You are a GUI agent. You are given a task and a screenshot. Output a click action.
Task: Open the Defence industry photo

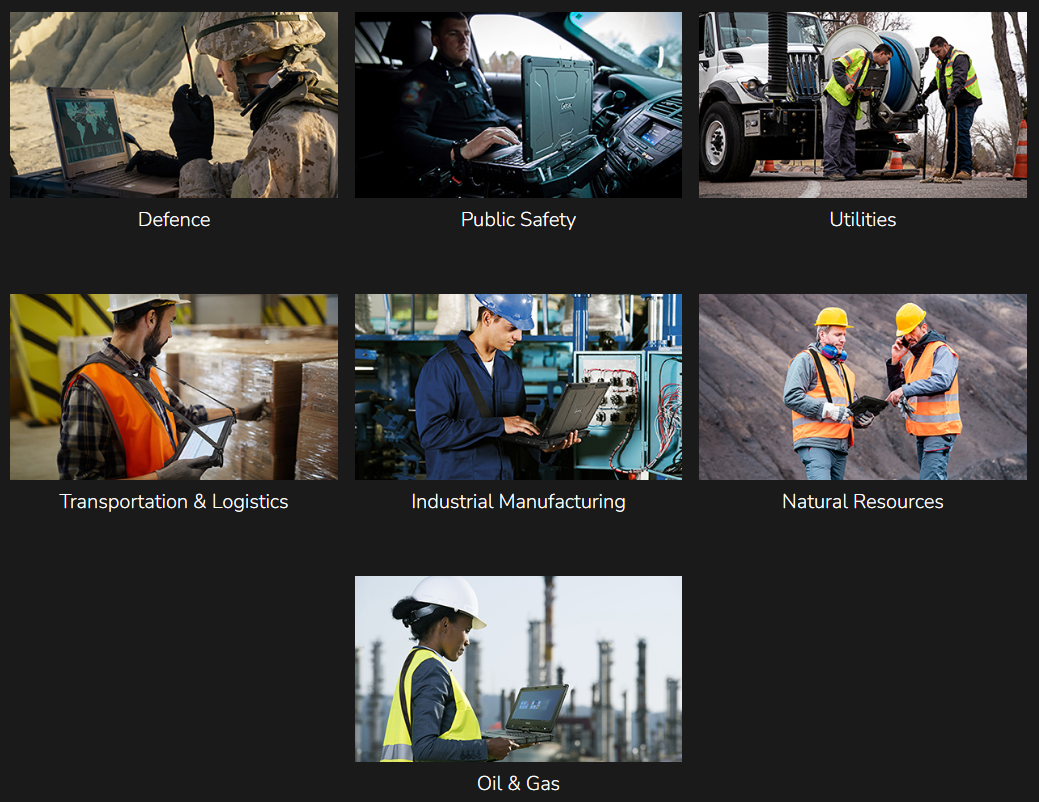coord(173,105)
